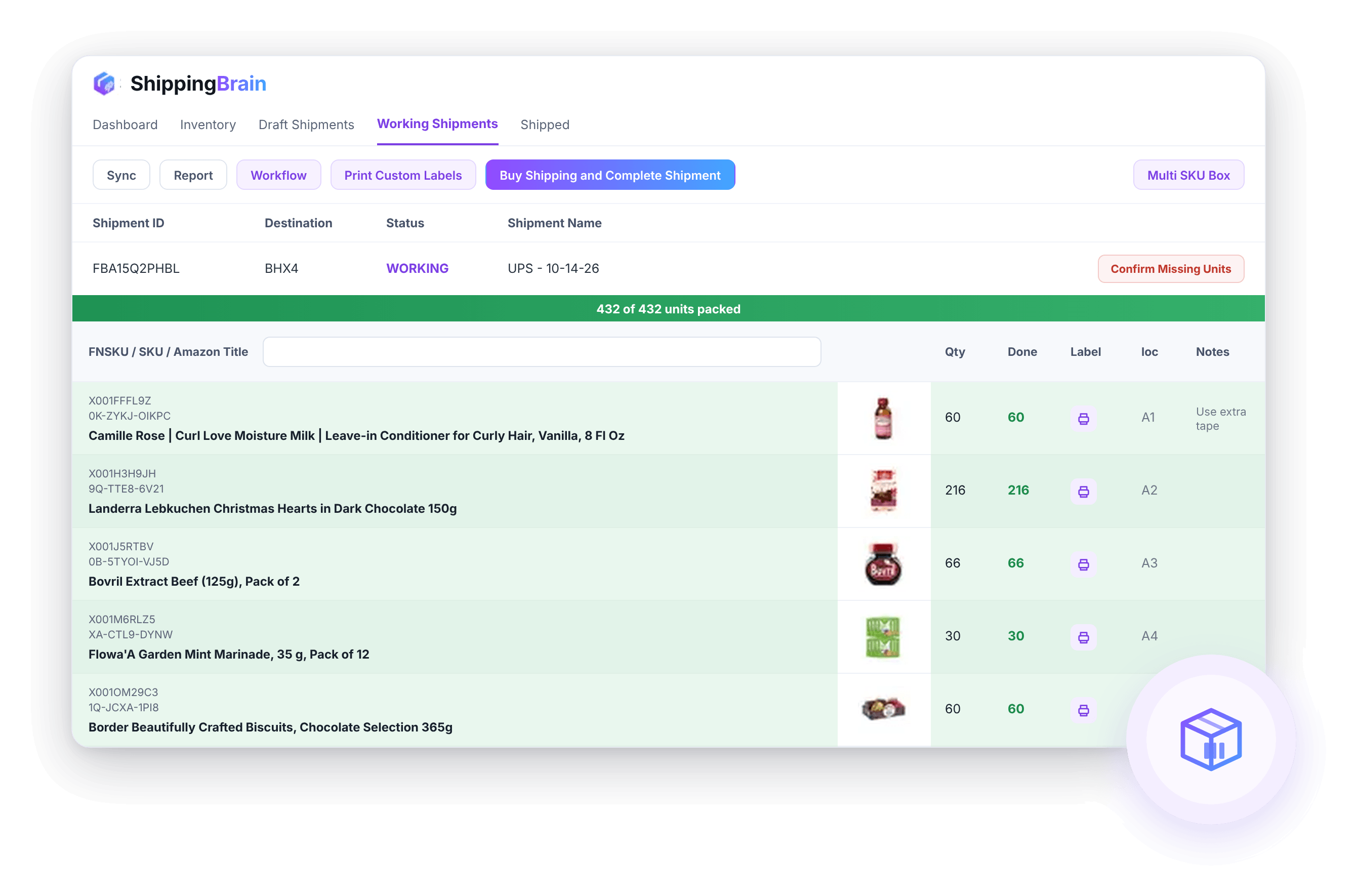Screen dimensions: 1356x896
Task: Click shipment name UPS - 10-14-26
Action: click(x=553, y=269)
